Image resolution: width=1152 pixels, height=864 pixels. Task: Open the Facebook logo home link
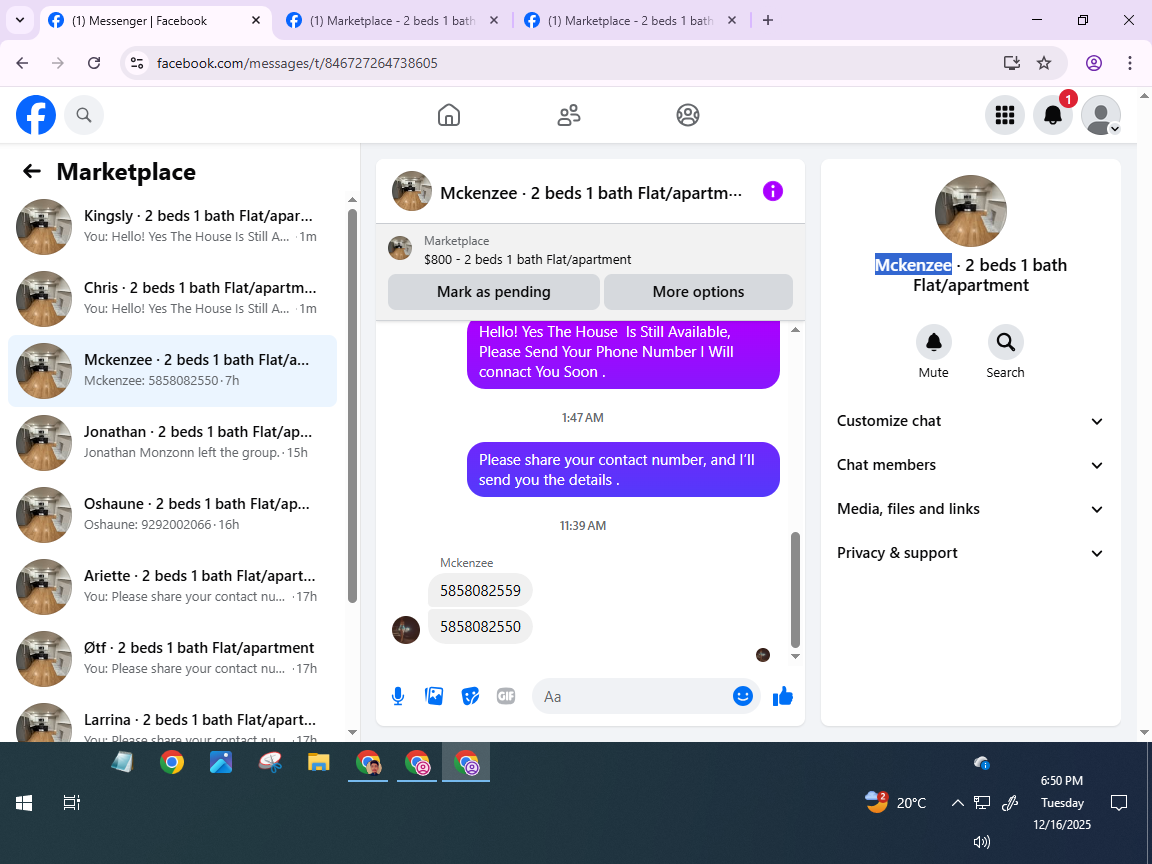click(x=36, y=115)
